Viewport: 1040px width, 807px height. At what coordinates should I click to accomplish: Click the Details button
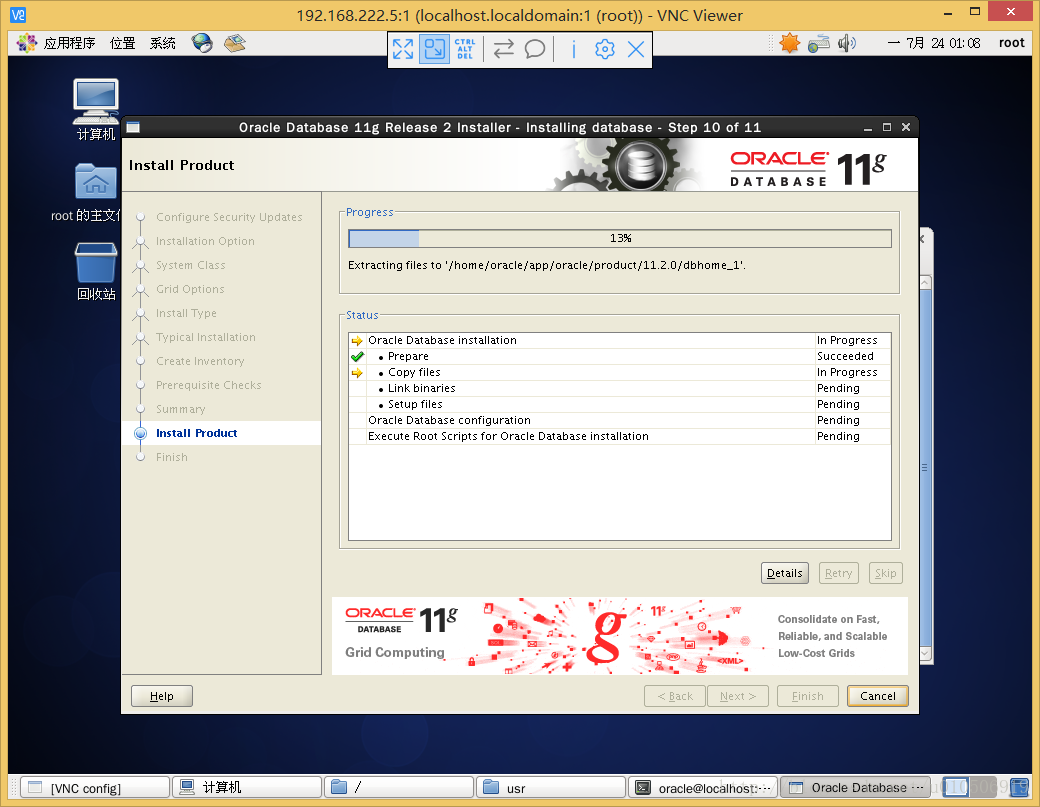coord(785,573)
